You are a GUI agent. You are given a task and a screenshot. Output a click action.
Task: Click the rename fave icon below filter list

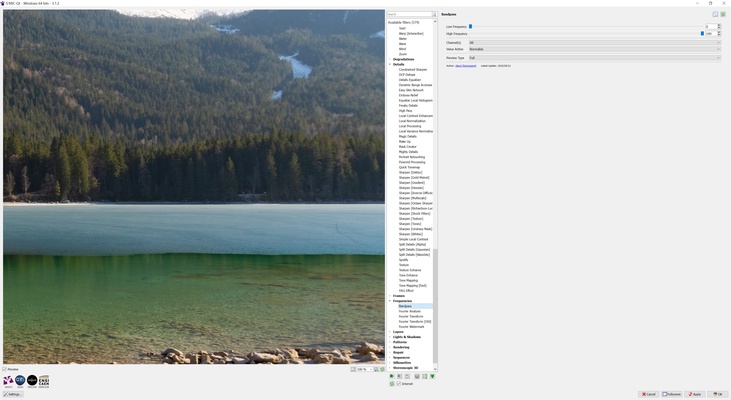[x=407, y=376]
